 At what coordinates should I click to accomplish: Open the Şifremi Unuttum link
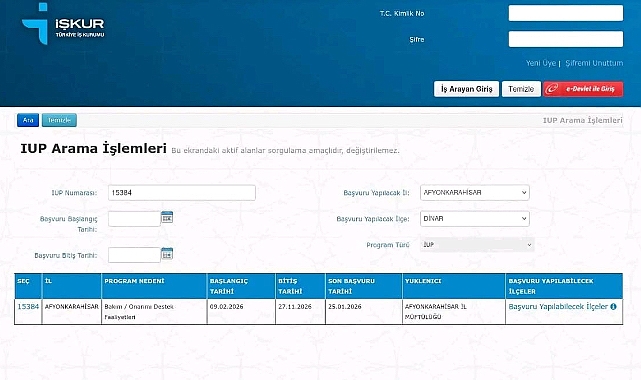pos(594,63)
